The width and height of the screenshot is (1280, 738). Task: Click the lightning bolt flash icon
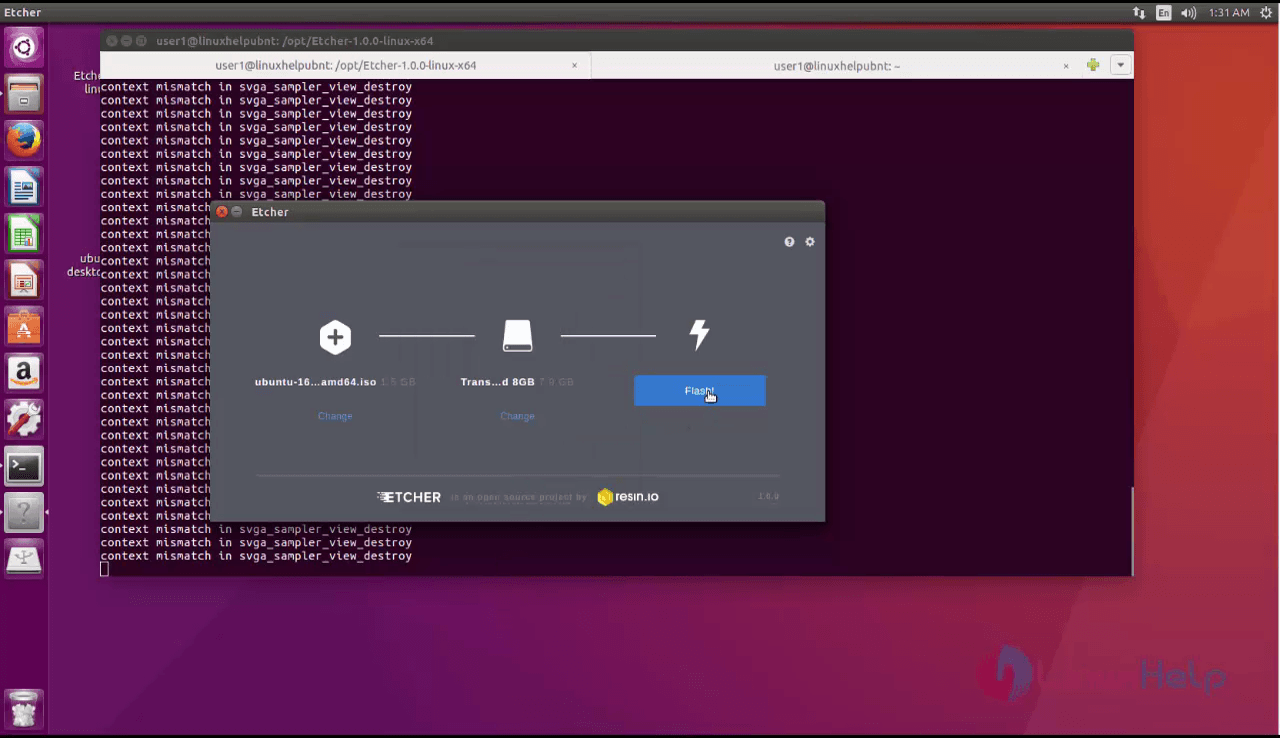(700, 335)
